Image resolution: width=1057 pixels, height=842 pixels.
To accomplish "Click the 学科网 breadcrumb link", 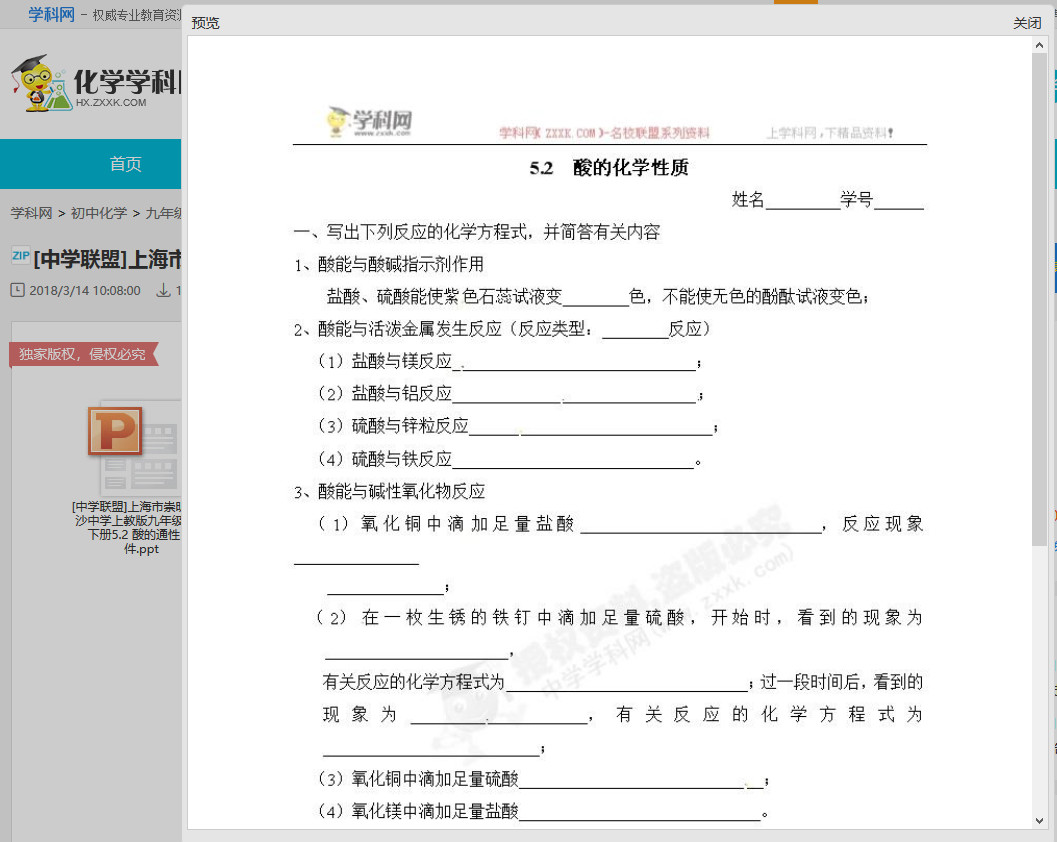I will point(31,213).
